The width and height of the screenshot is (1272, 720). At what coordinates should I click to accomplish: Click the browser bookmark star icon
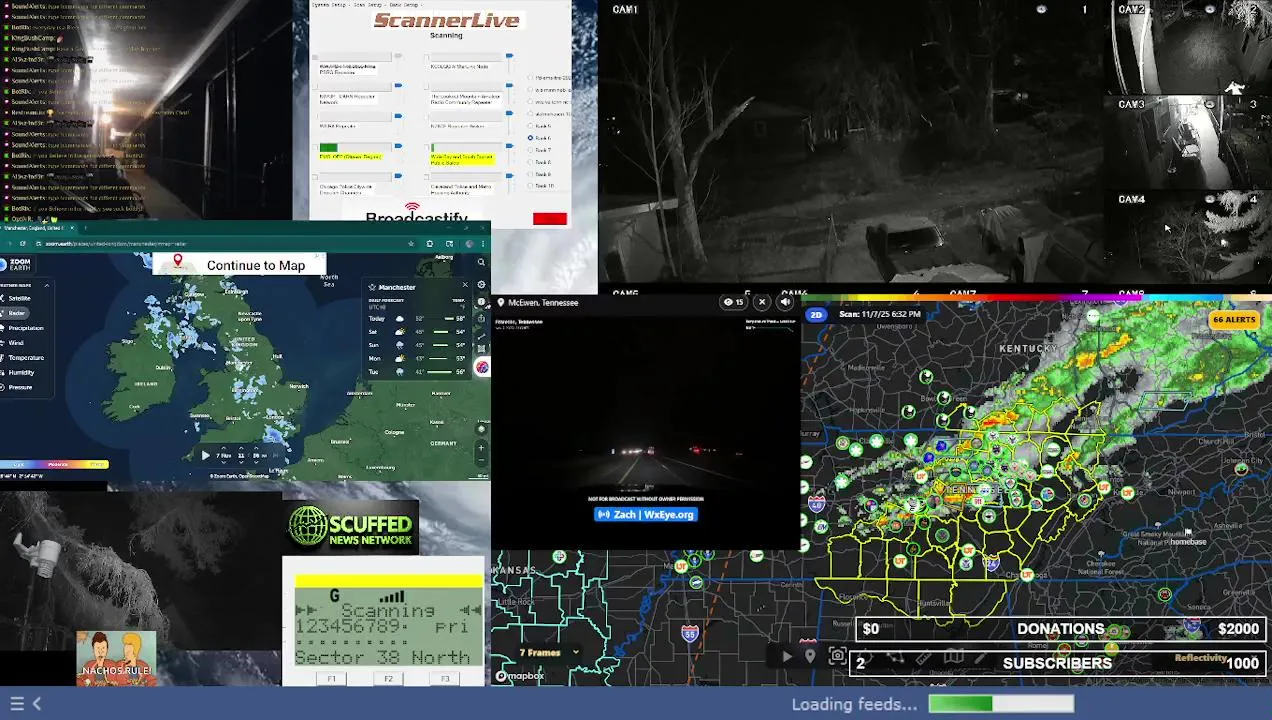[x=411, y=243]
